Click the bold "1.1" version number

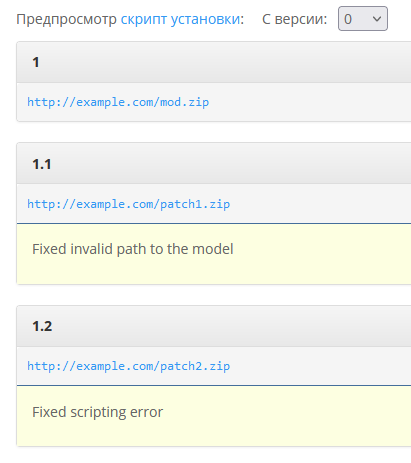42,164
